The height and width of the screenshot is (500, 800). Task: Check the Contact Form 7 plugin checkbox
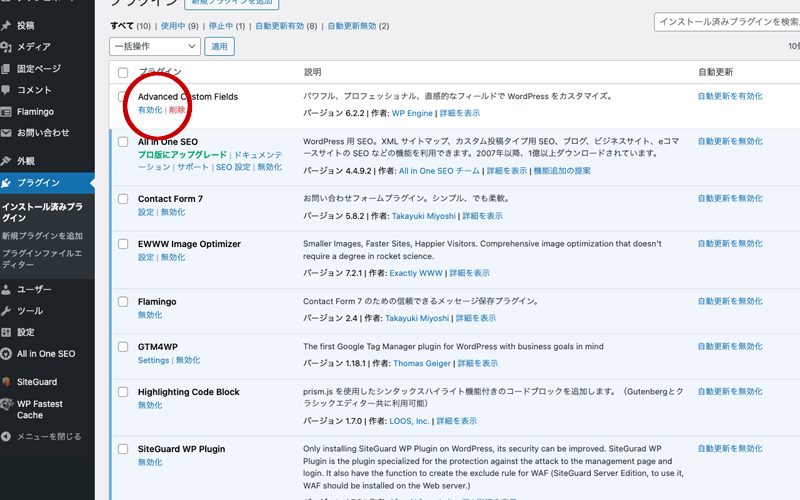(123, 199)
